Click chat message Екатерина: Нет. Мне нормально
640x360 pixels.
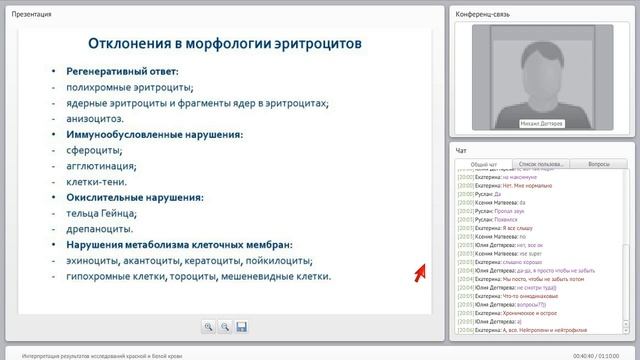[504, 186]
